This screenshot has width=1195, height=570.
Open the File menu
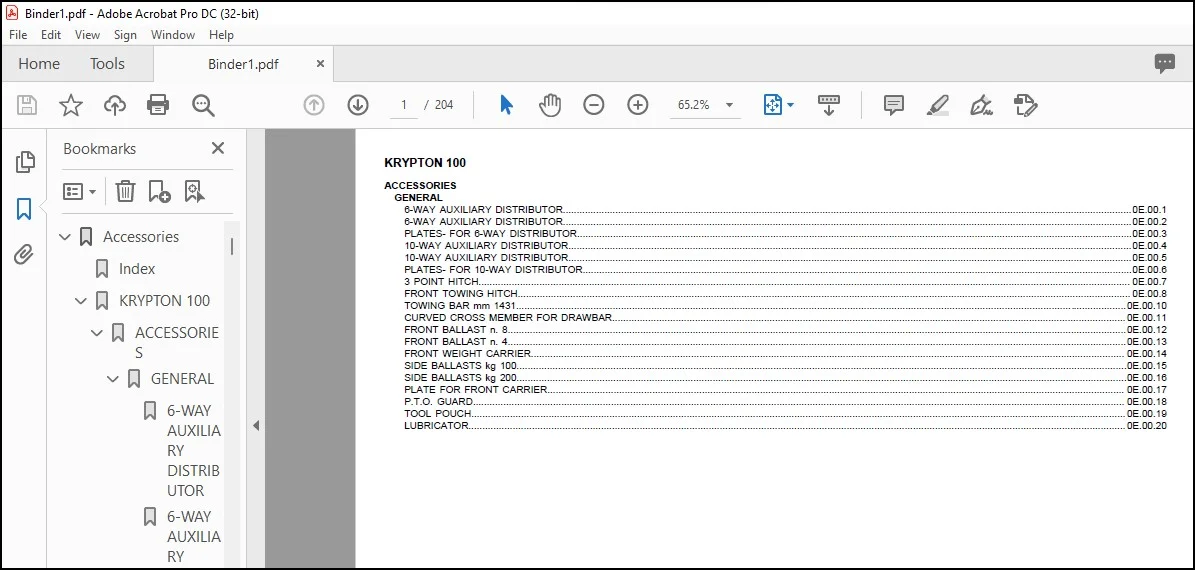click(18, 35)
